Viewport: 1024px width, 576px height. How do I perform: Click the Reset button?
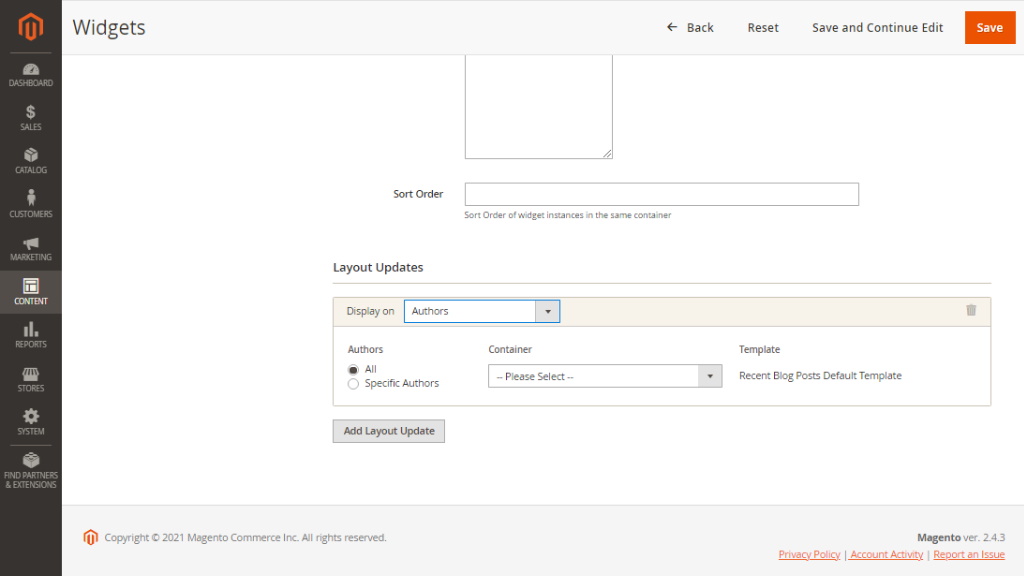pos(763,27)
